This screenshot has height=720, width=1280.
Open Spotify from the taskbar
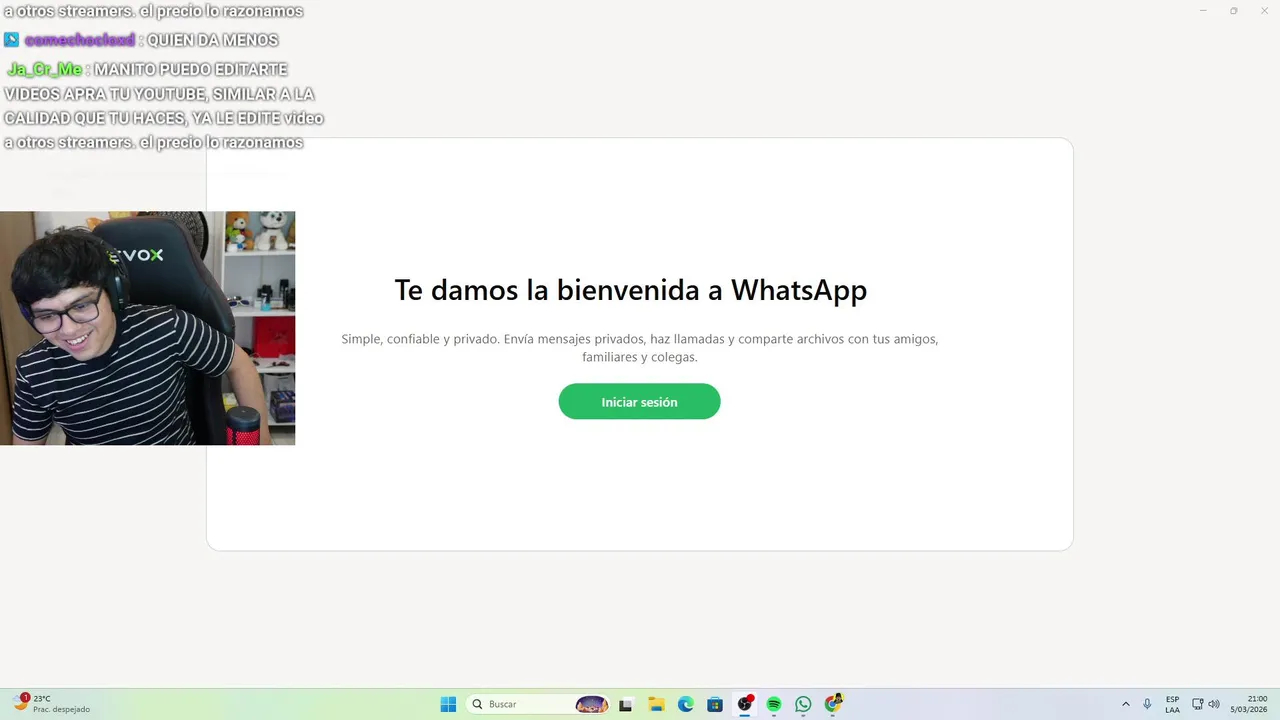tap(774, 704)
